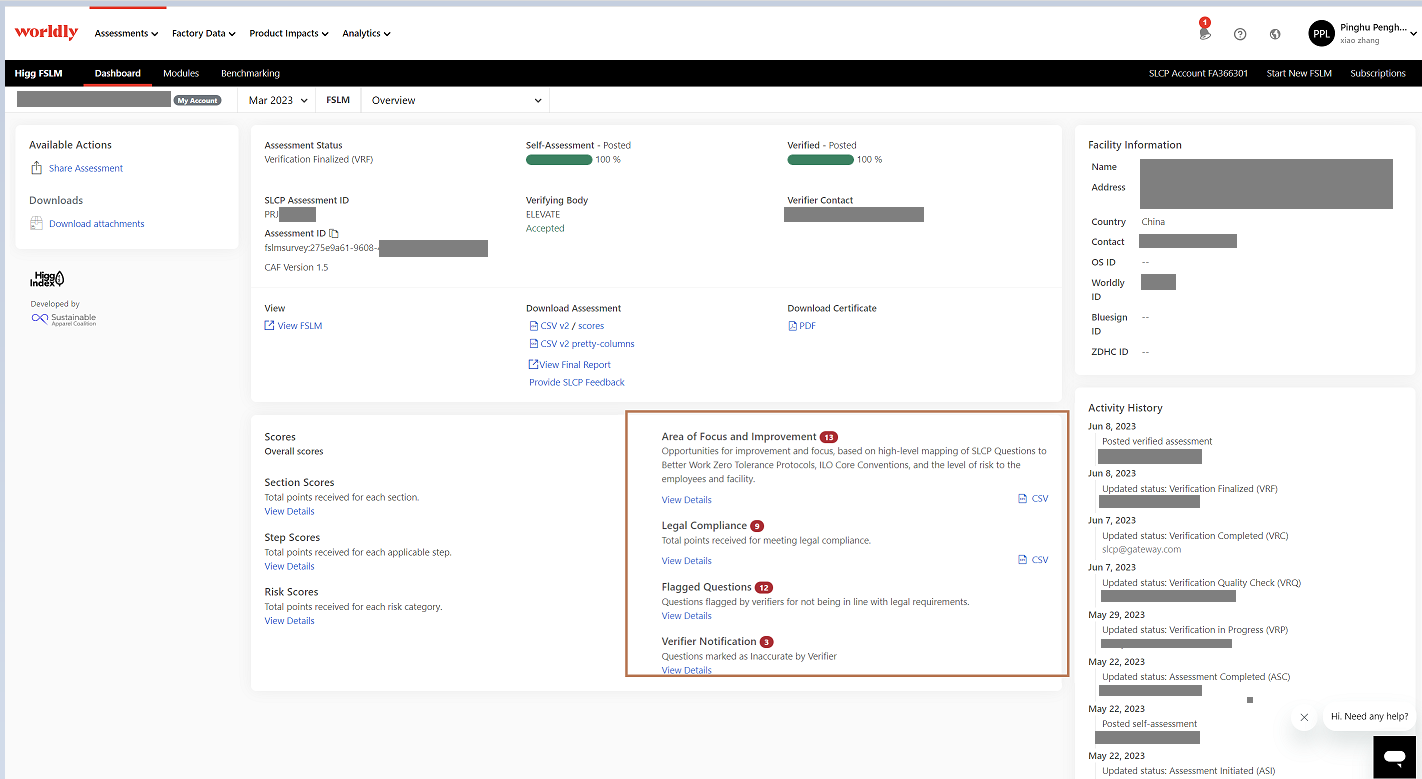This screenshot has width=1422, height=779.
Task: Click the Self-Assessment 100% progress bar
Action: [x=559, y=159]
